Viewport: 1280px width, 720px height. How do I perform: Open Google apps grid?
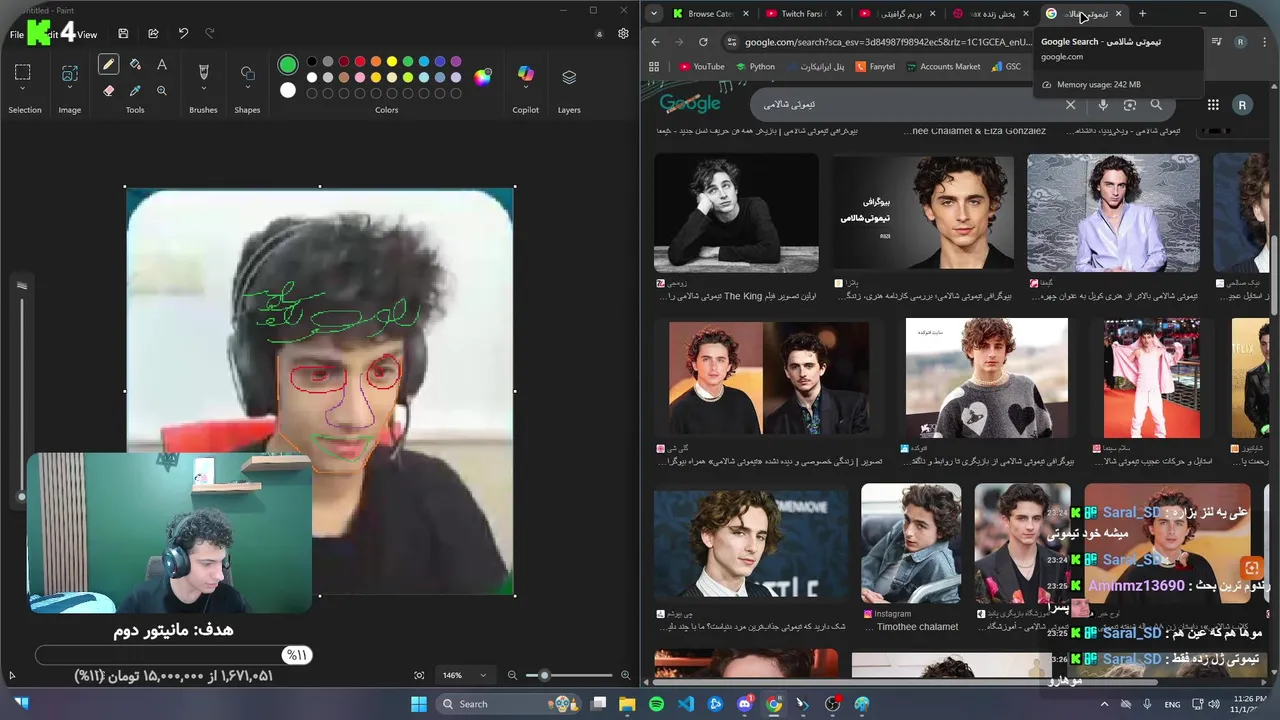click(1213, 105)
